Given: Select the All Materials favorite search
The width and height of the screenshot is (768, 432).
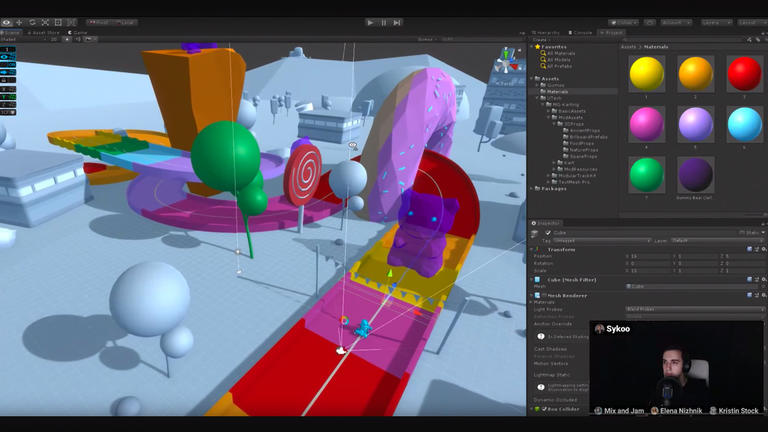Looking at the screenshot, I should (560, 53).
